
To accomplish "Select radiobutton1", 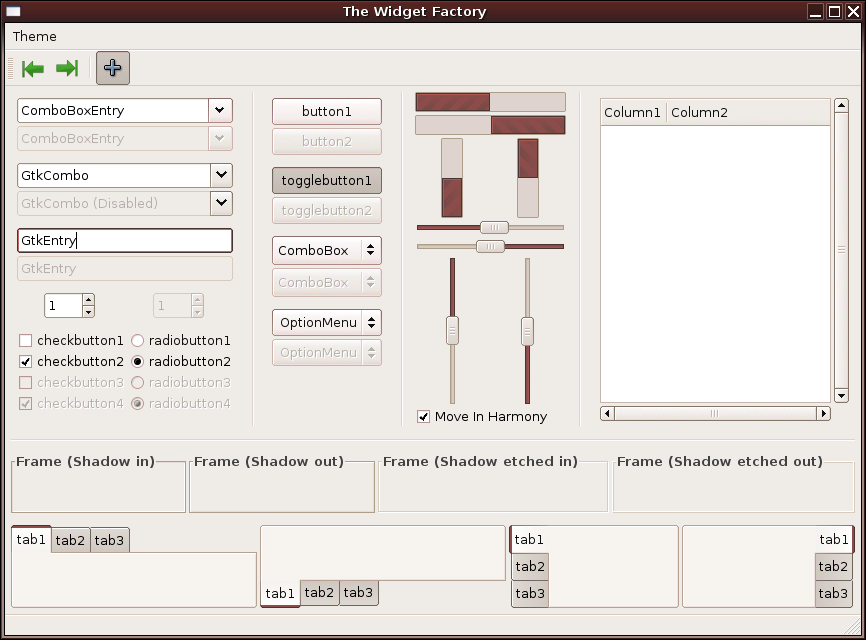I will point(138,341).
